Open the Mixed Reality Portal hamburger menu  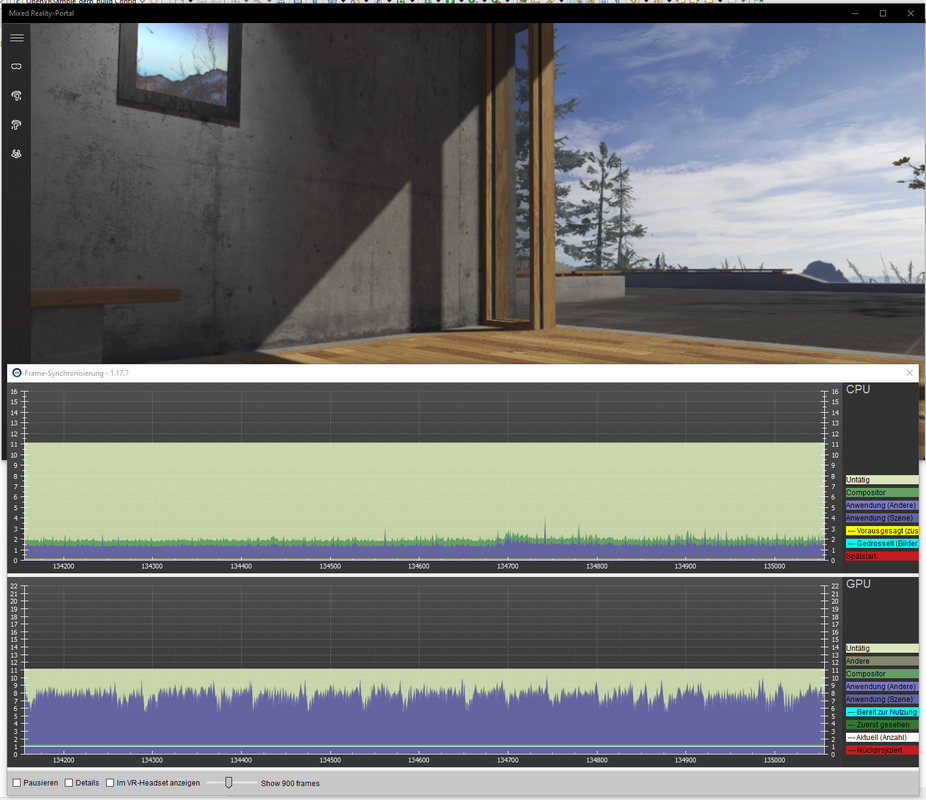click(17, 38)
